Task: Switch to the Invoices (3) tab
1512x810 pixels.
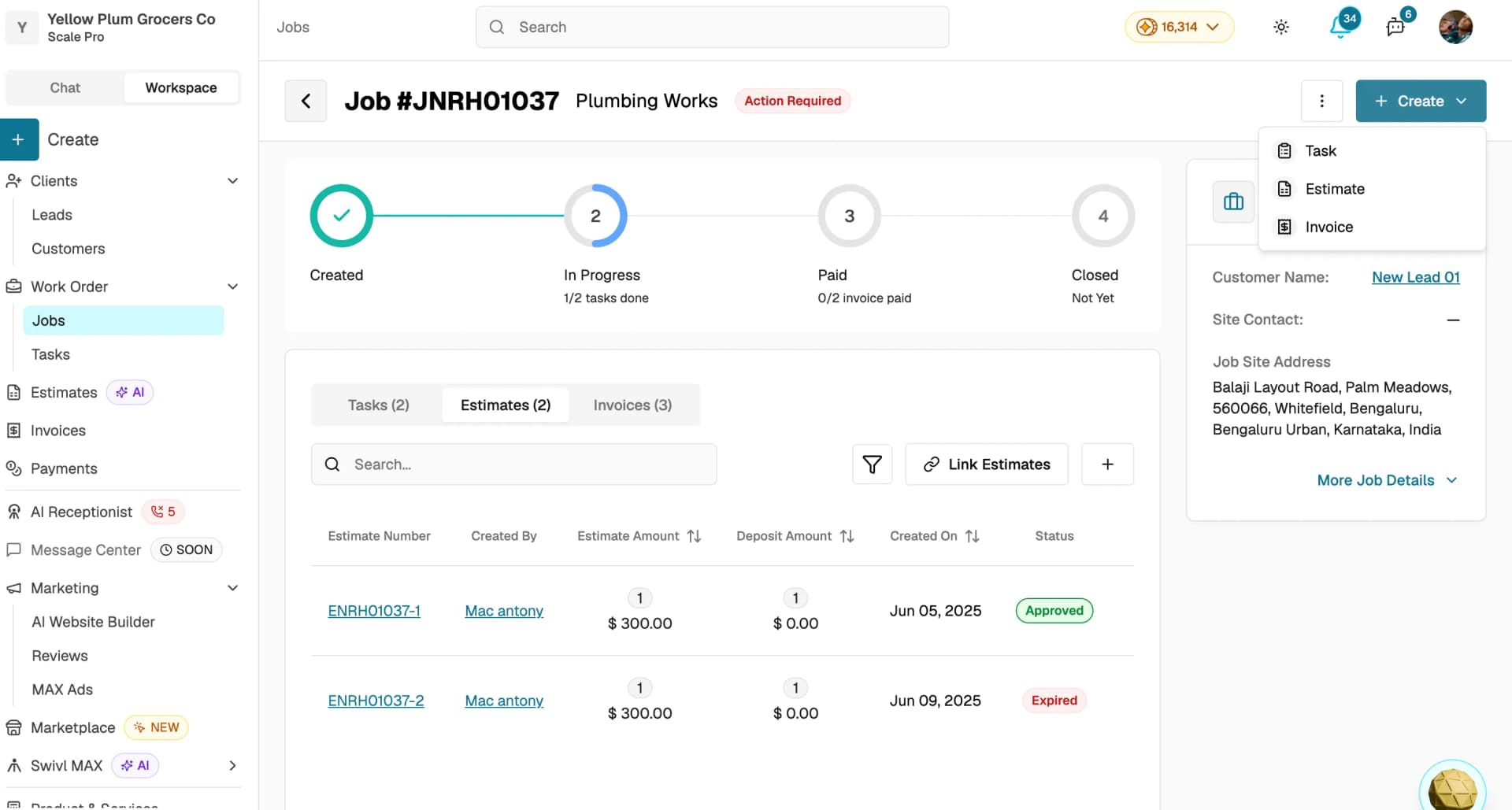Action: point(632,405)
